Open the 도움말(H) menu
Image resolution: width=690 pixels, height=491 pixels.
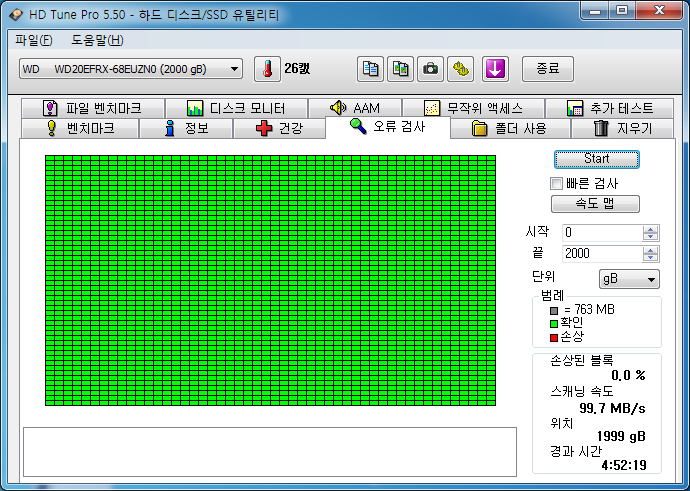[97, 40]
